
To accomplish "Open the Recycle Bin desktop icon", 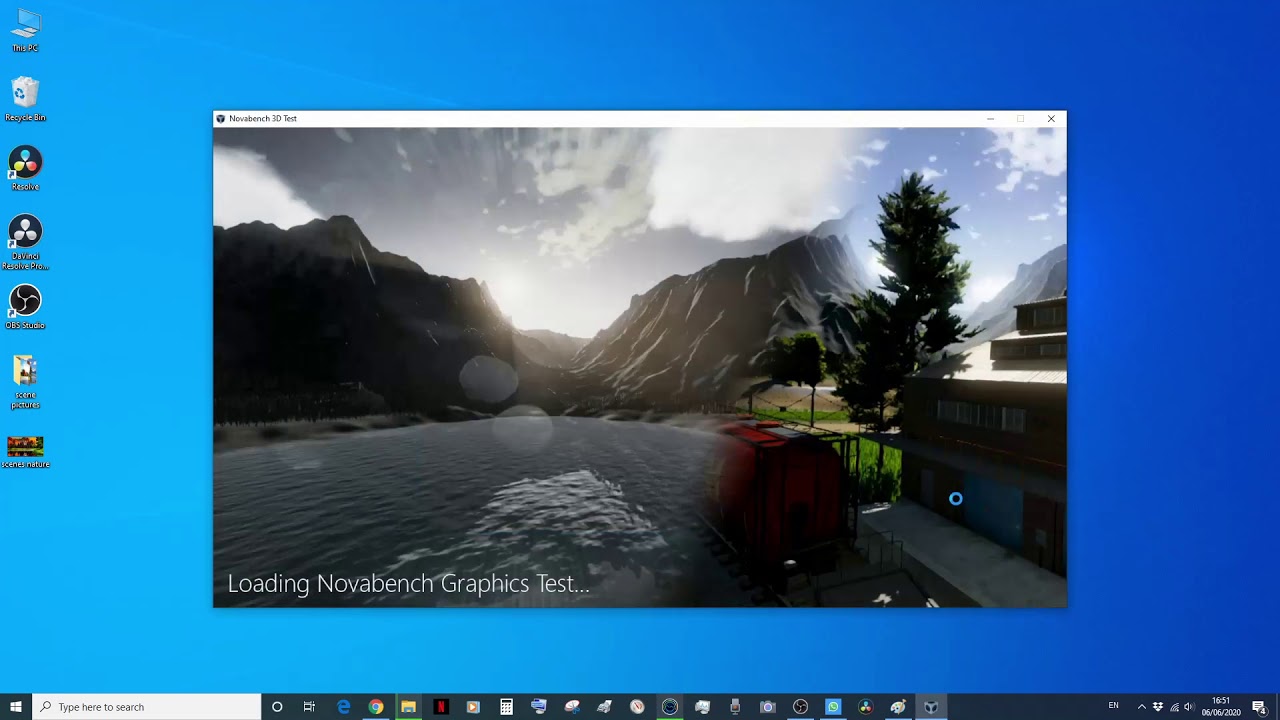I will pyautogui.click(x=25, y=98).
